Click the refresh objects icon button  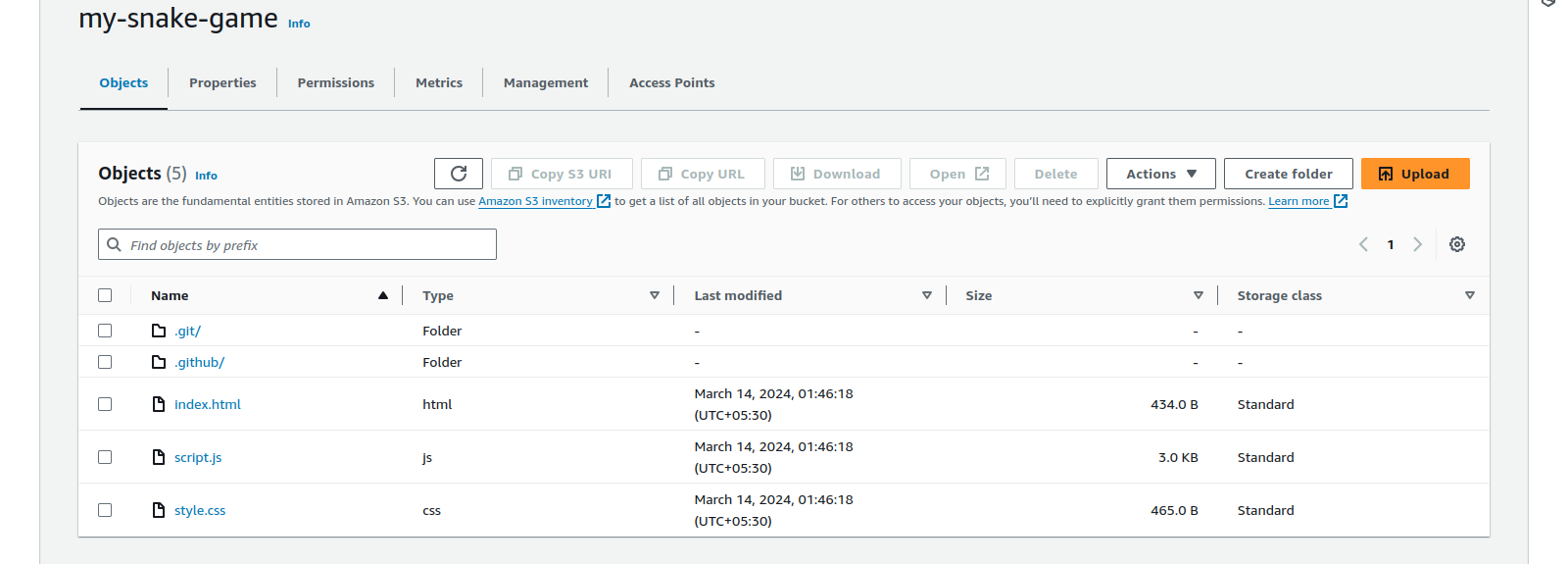point(459,174)
